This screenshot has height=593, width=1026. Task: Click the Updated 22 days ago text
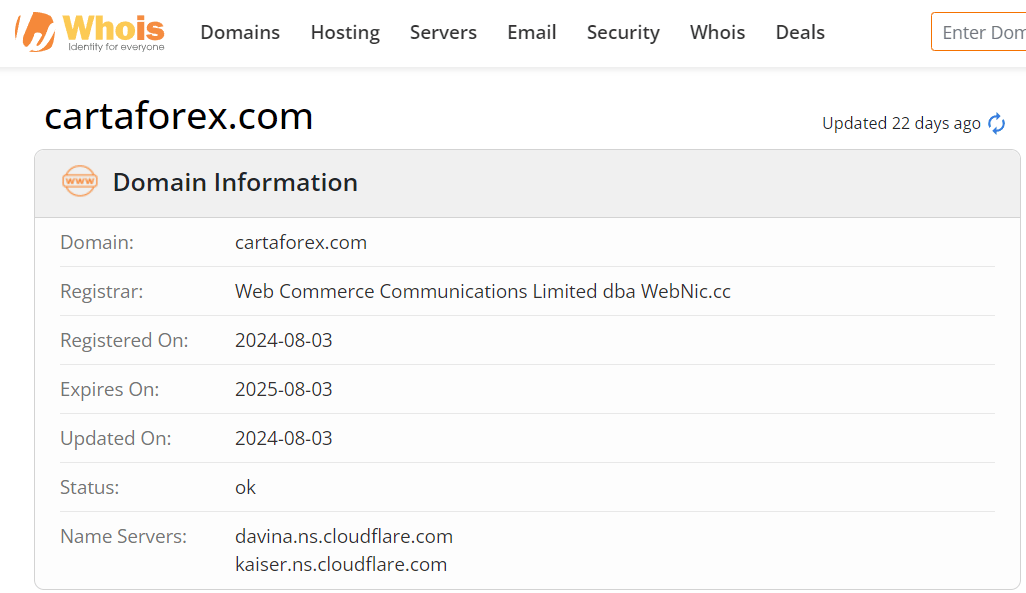click(901, 123)
